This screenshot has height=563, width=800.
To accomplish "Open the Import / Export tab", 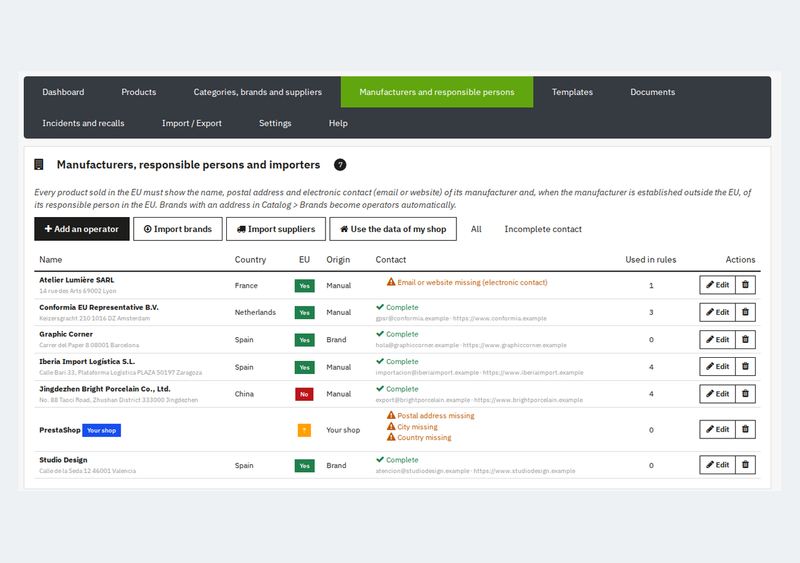I will tap(192, 123).
